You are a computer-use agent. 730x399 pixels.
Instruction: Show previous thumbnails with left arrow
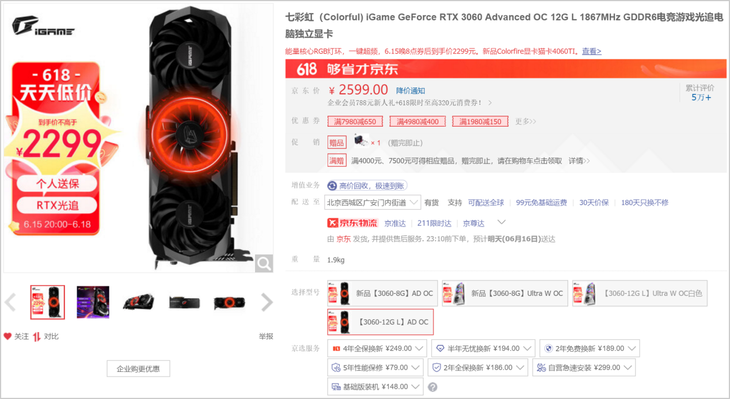(x=10, y=302)
